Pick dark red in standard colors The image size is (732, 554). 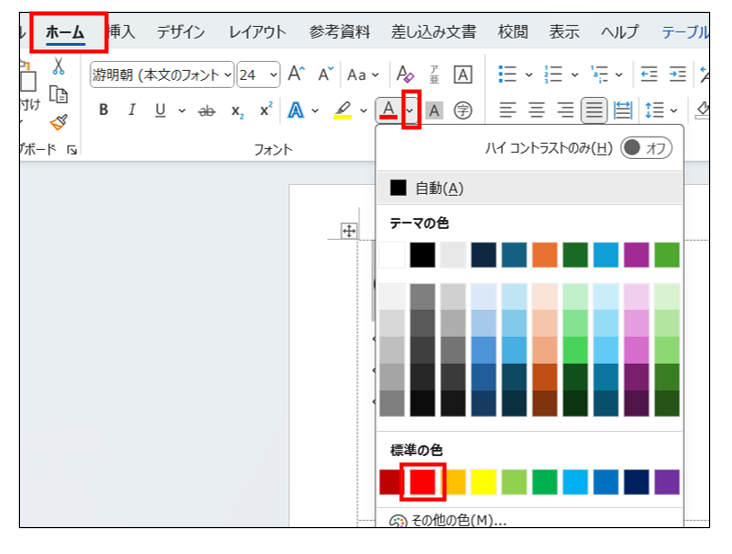[390, 482]
